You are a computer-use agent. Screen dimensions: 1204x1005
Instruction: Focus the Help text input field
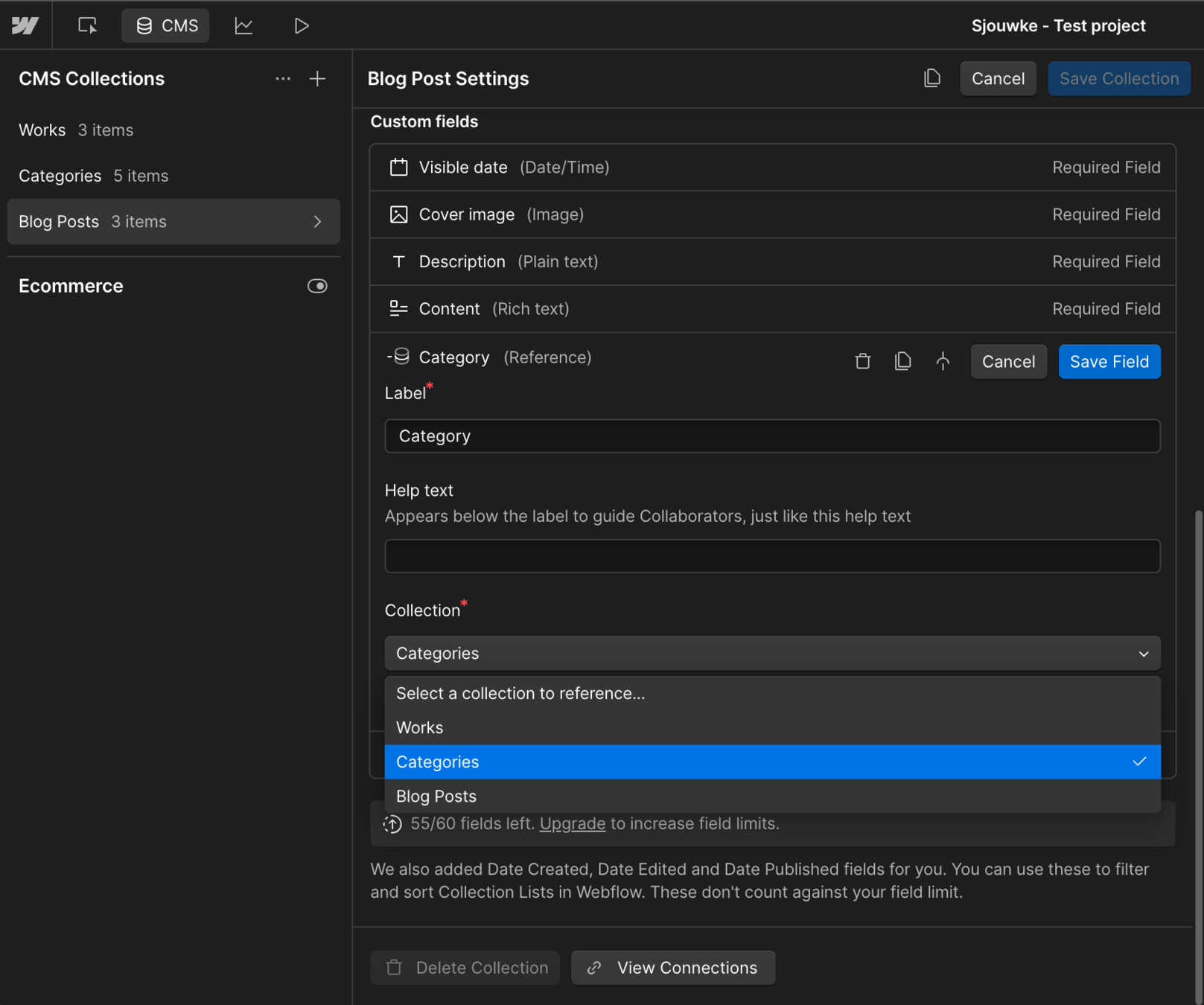pos(773,556)
